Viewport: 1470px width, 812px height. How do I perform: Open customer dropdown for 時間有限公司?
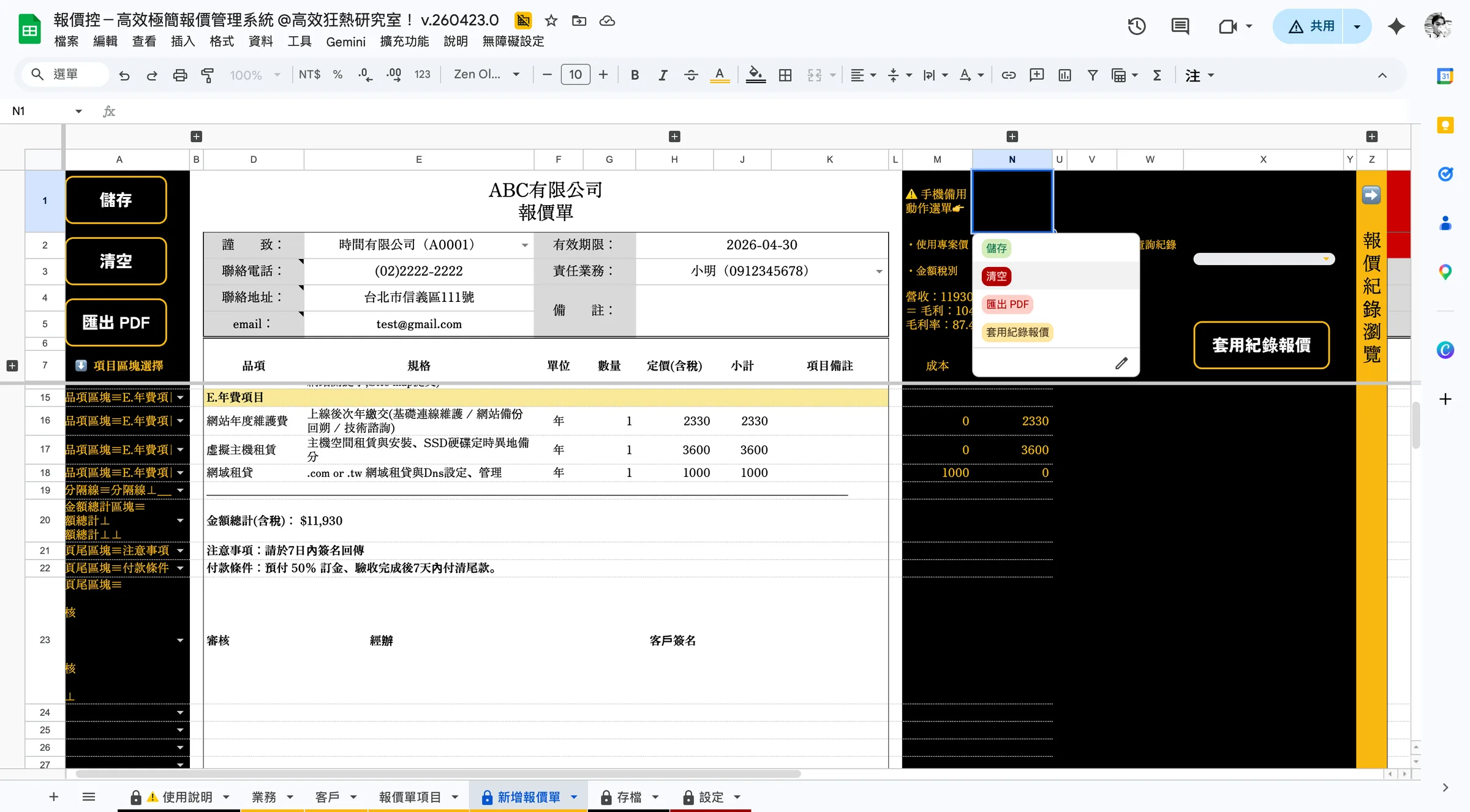tap(525, 245)
